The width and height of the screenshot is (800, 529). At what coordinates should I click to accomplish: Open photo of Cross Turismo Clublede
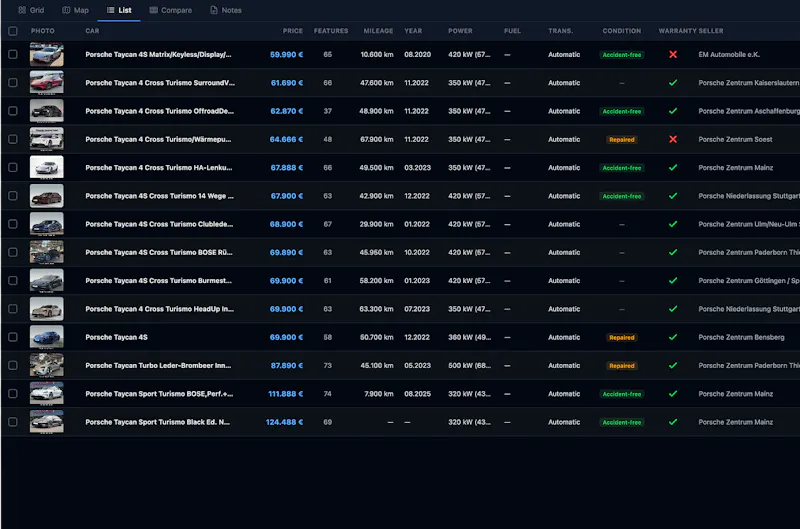tap(46, 224)
